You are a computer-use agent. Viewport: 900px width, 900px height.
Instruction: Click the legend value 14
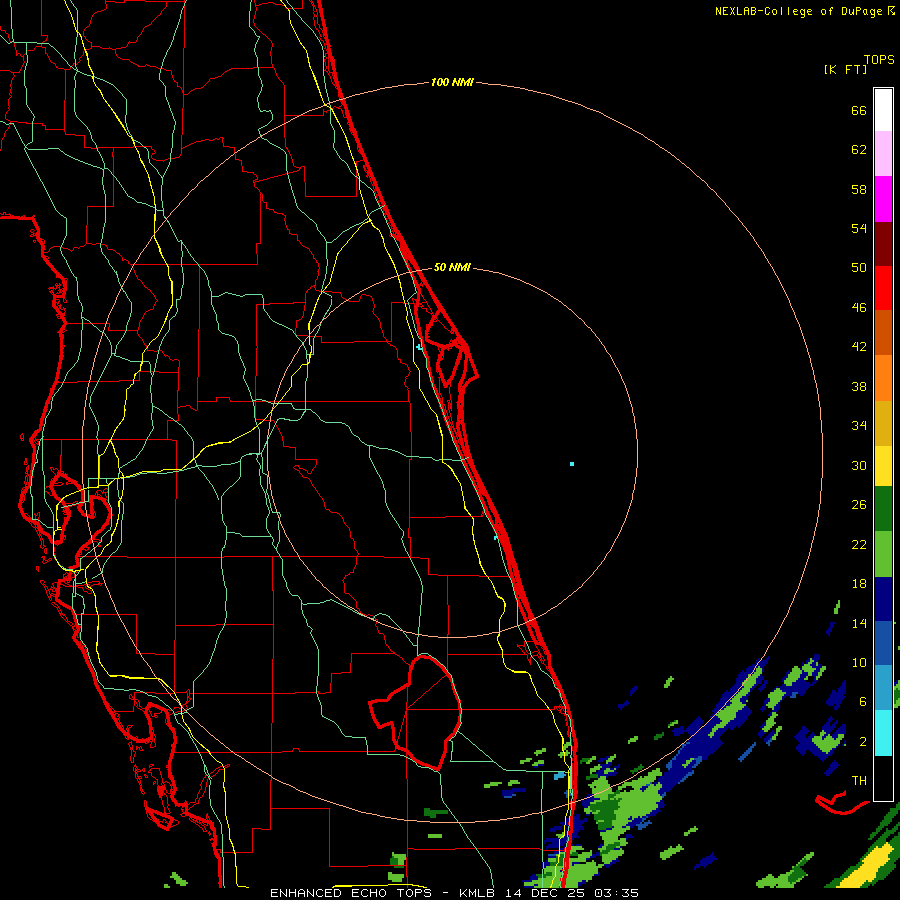click(x=859, y=623)
